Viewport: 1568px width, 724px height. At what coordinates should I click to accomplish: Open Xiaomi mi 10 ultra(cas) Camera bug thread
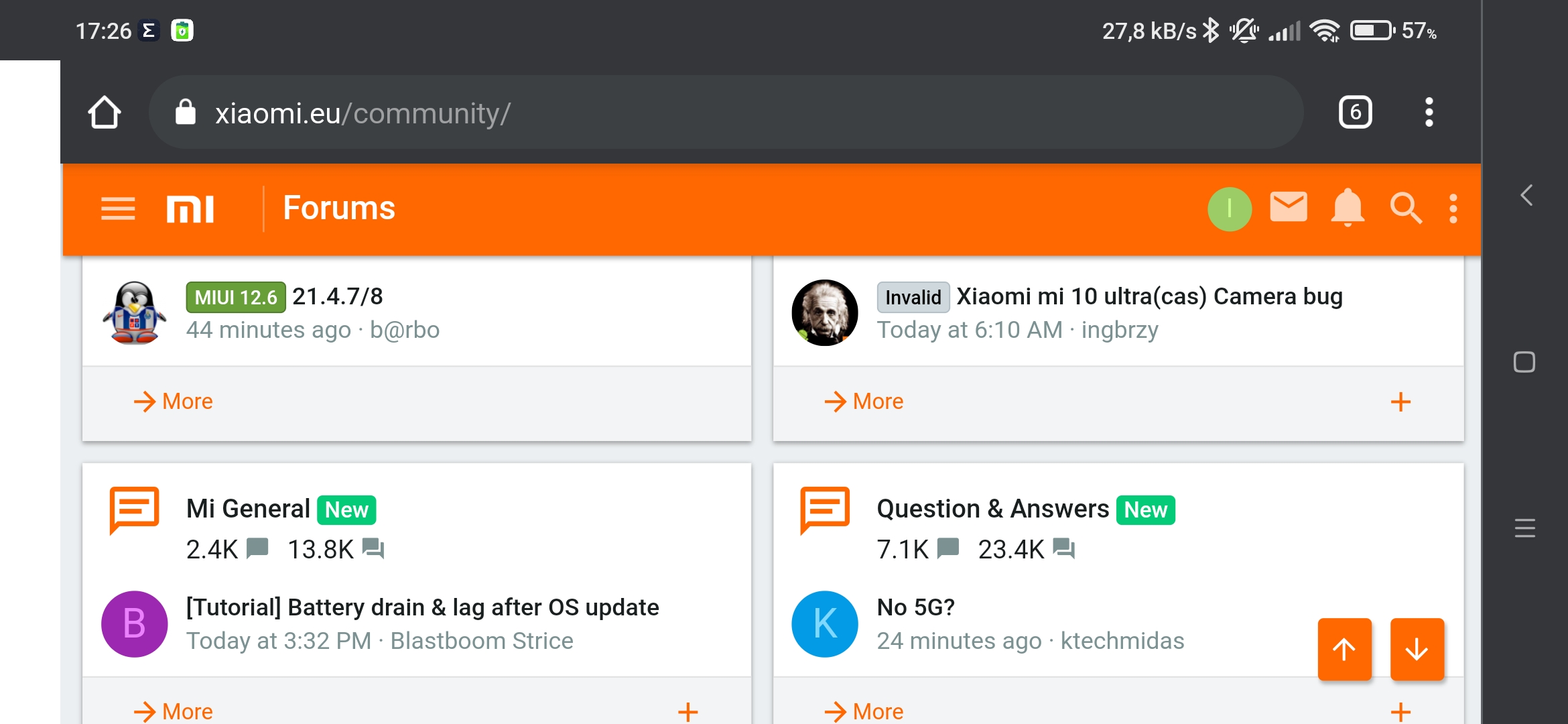pos(1149,296)
